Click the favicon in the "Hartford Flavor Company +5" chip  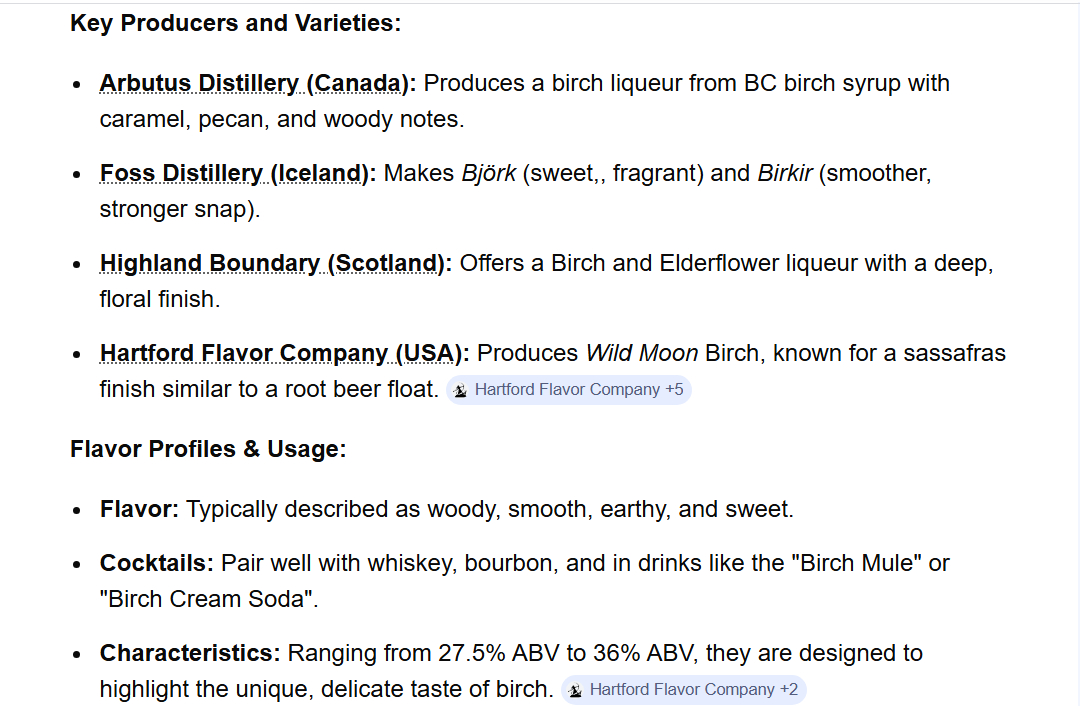pos(461,390)
